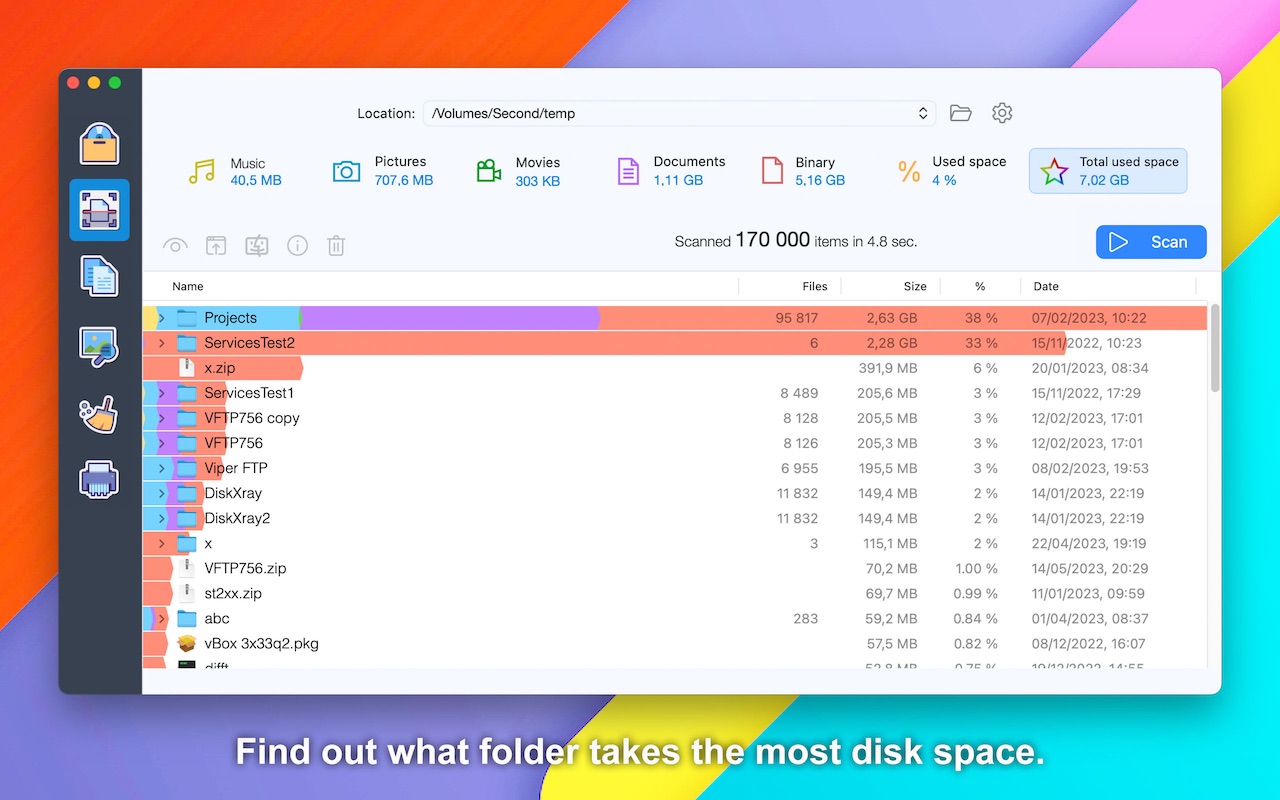Viewport: 1280px width, 800px height.
Task: Click the Movies 303 KB value
Action: click(538, 182)
